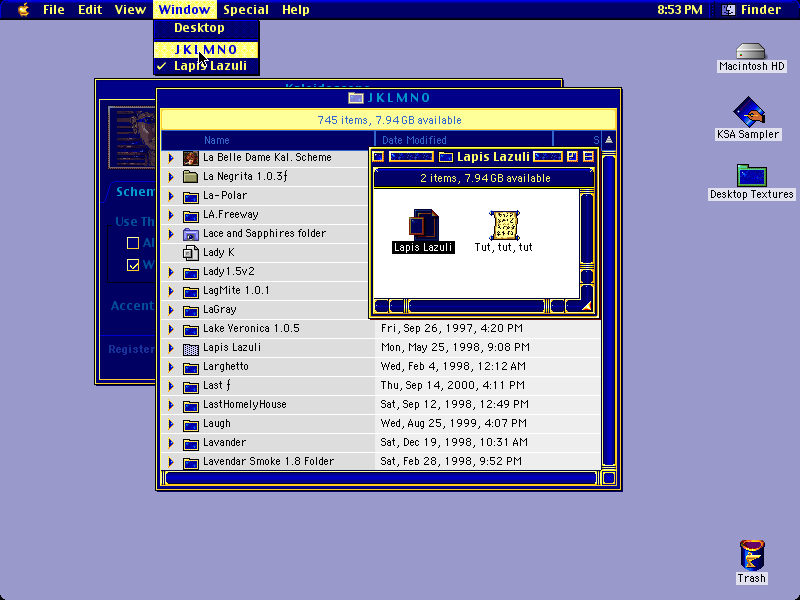800x600 pixels.
Task: Click the Lapis Lazuli window resize corner
Action: [x=587, y=306]
